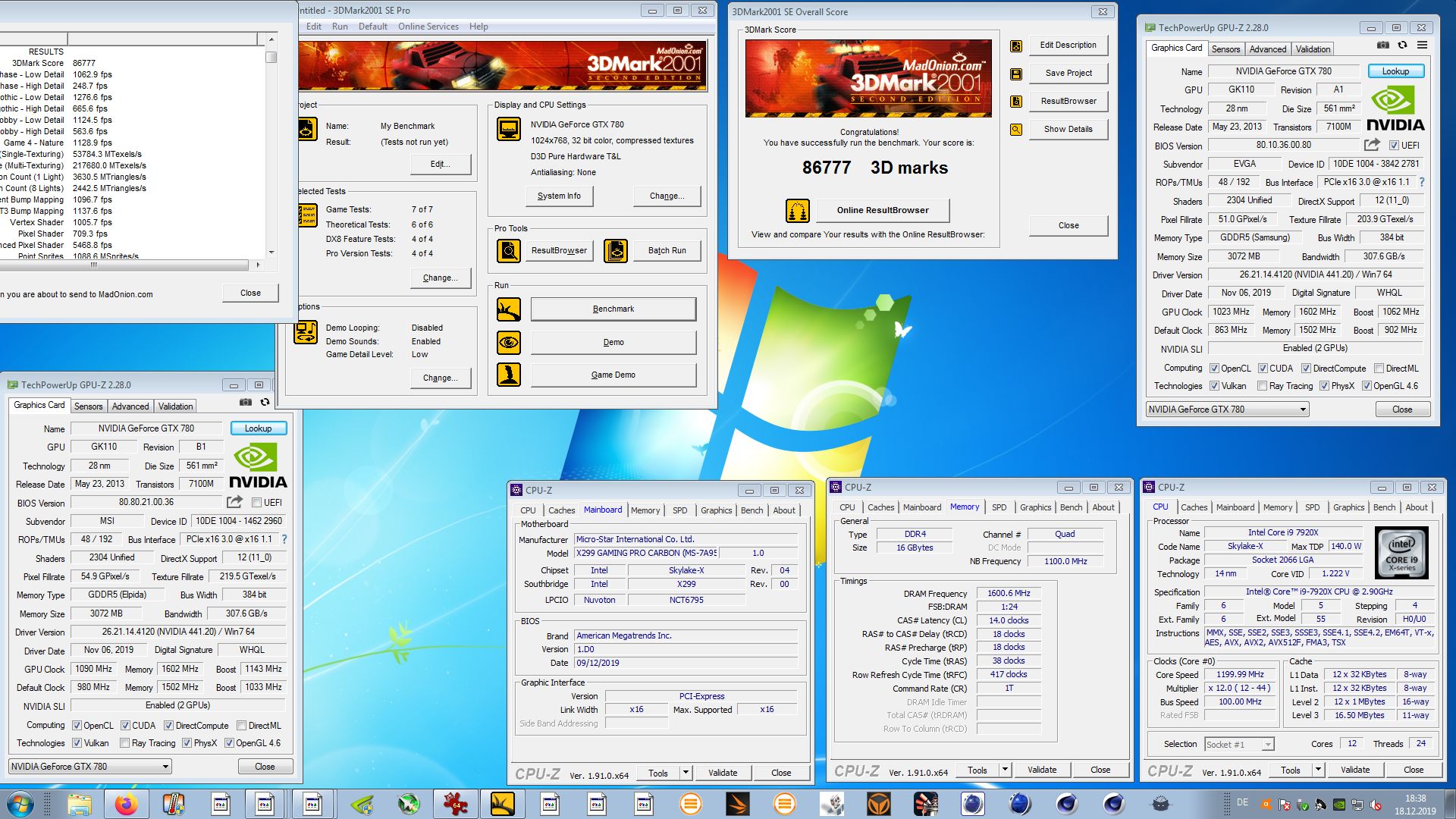Click the refresh icon in the MSI GPU-Z window
Viewport: 1456px width, 819px height.
(265, 403)
